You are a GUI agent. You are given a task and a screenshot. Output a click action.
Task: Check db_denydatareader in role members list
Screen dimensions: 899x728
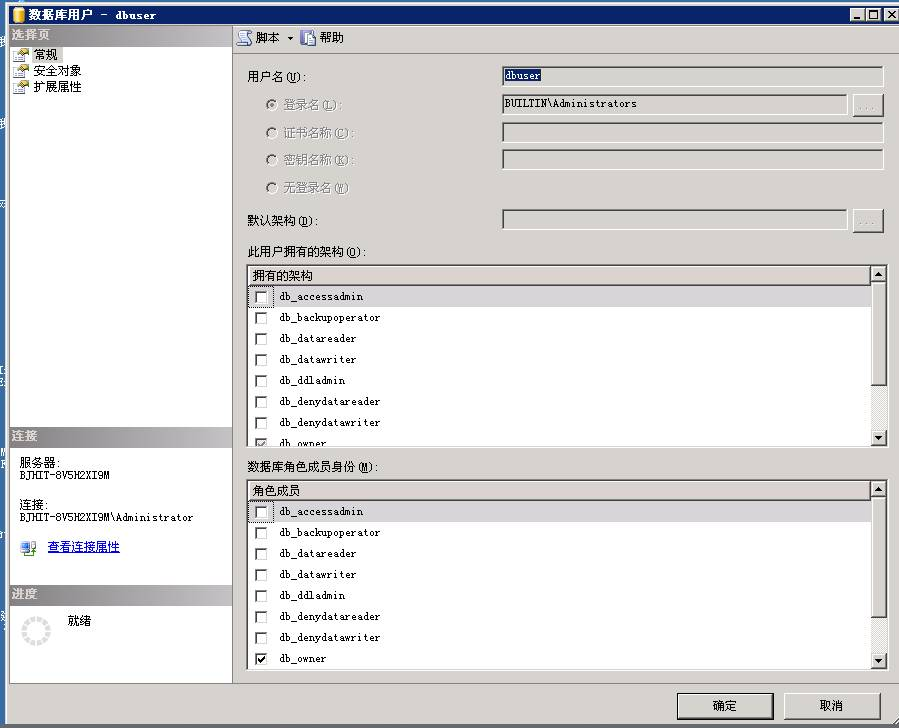[x=261, y=617]
